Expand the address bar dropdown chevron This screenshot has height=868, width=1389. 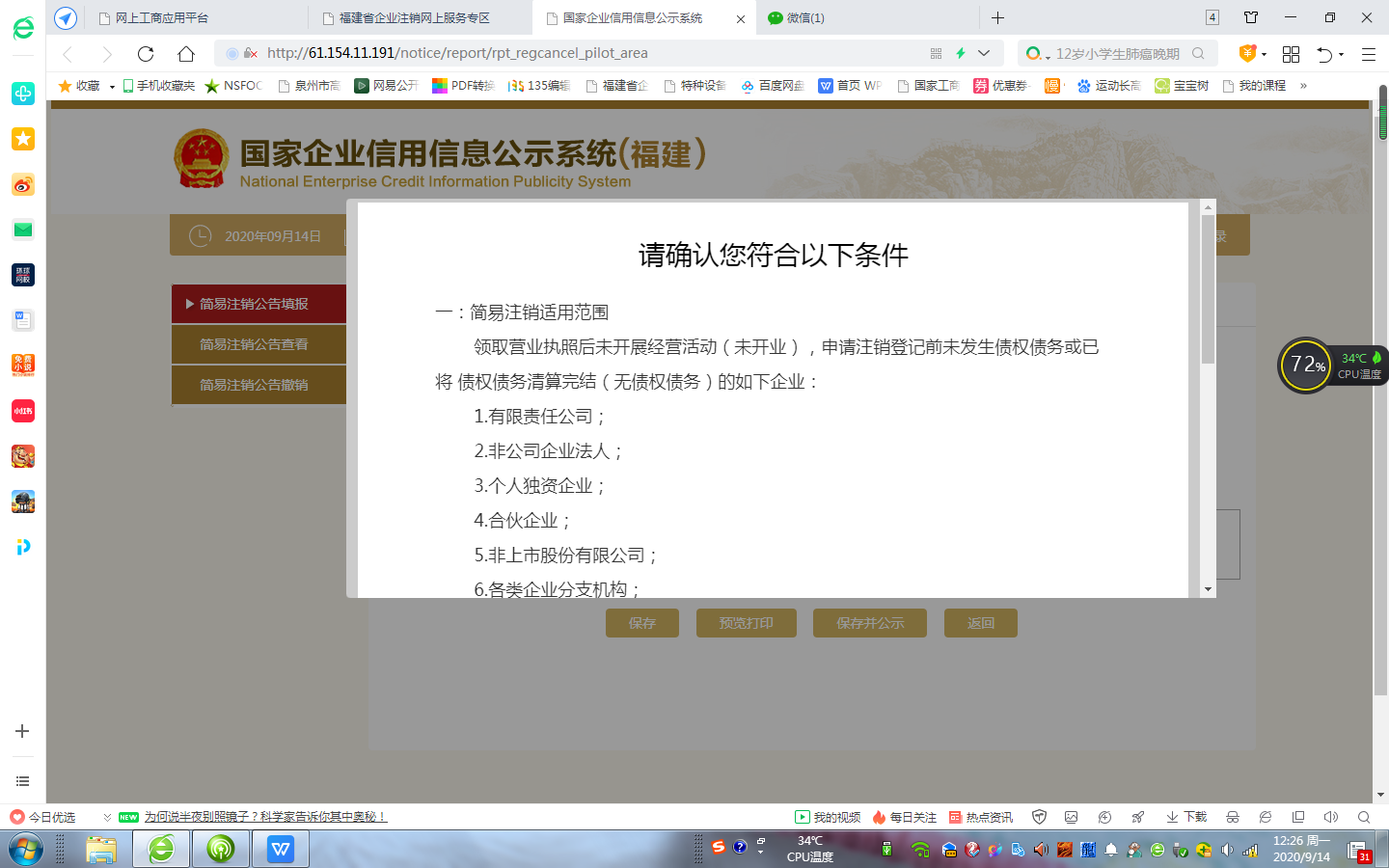(x=984, y=54)
